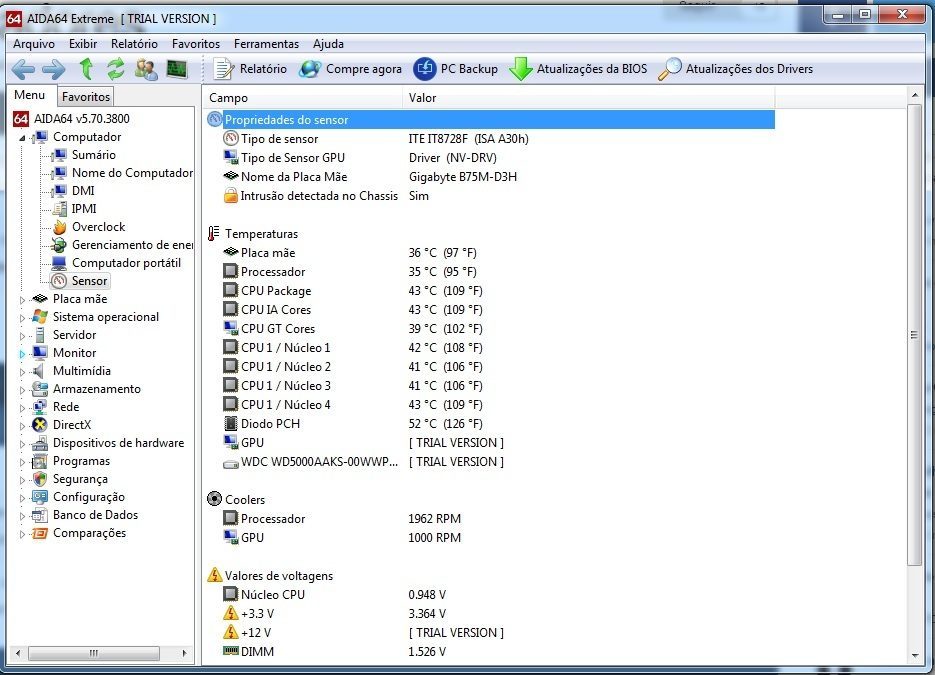Click the Compre agora globe icon

(x=309, y=69)
